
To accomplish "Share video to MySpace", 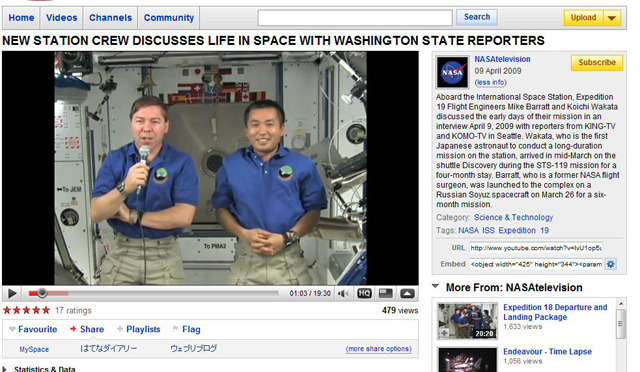I will click(34, 349).
